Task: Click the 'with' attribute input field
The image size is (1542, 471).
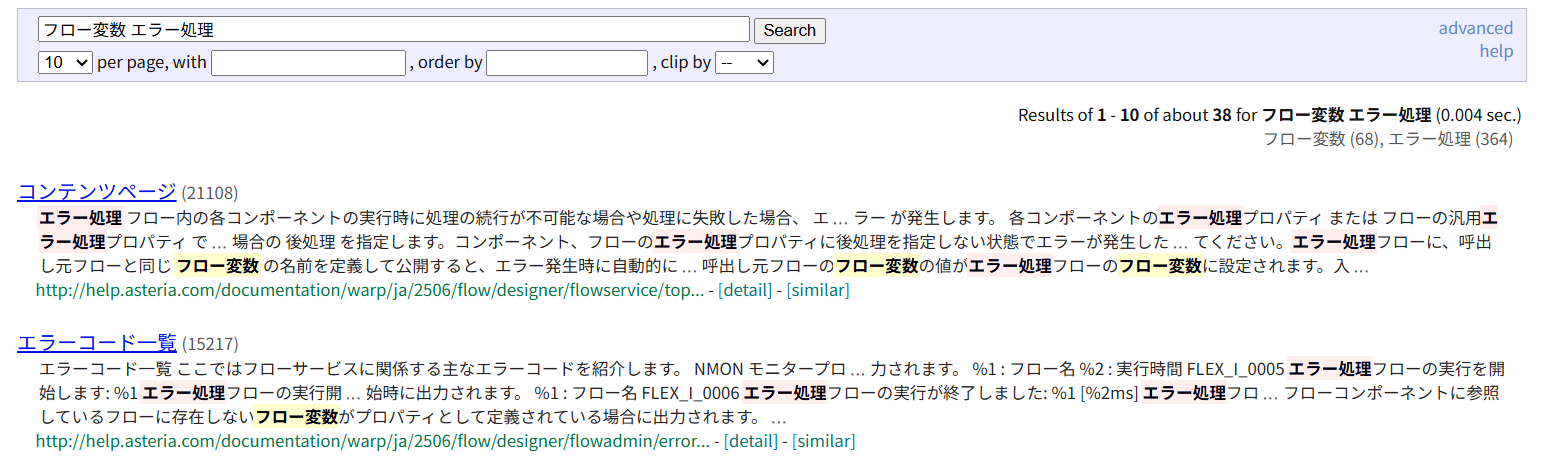Action: (308, 63)
